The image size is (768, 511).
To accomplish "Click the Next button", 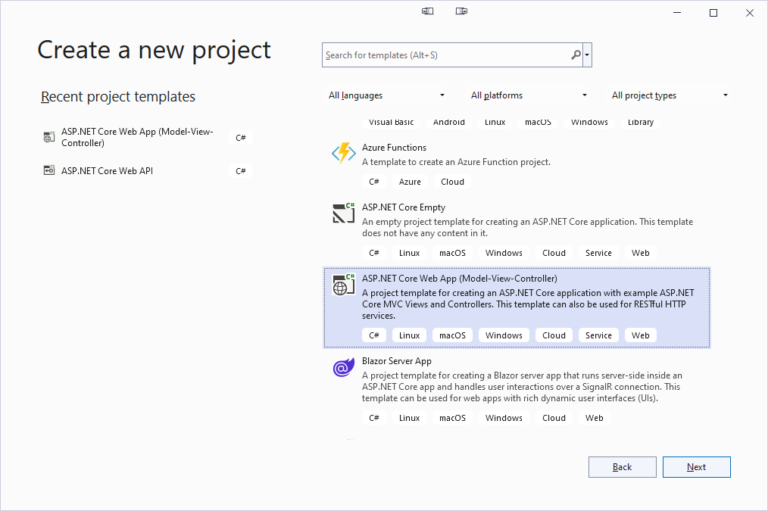I will click(x=696, y=467).
